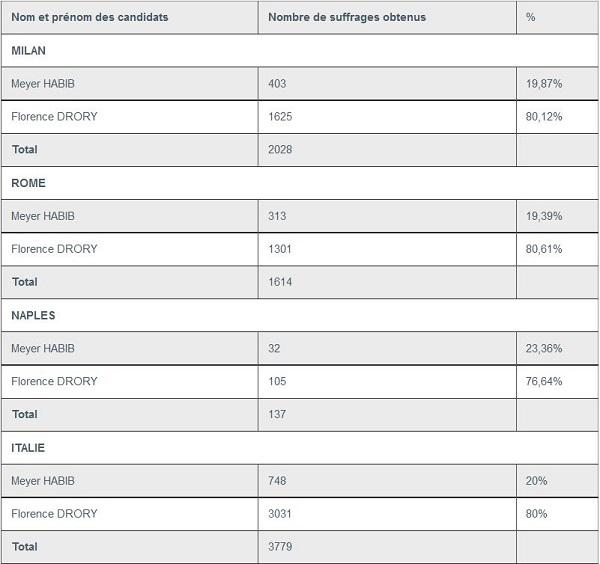Click the cell showing 105 votes
The image size is (600, 564).
tap(279, 381)
